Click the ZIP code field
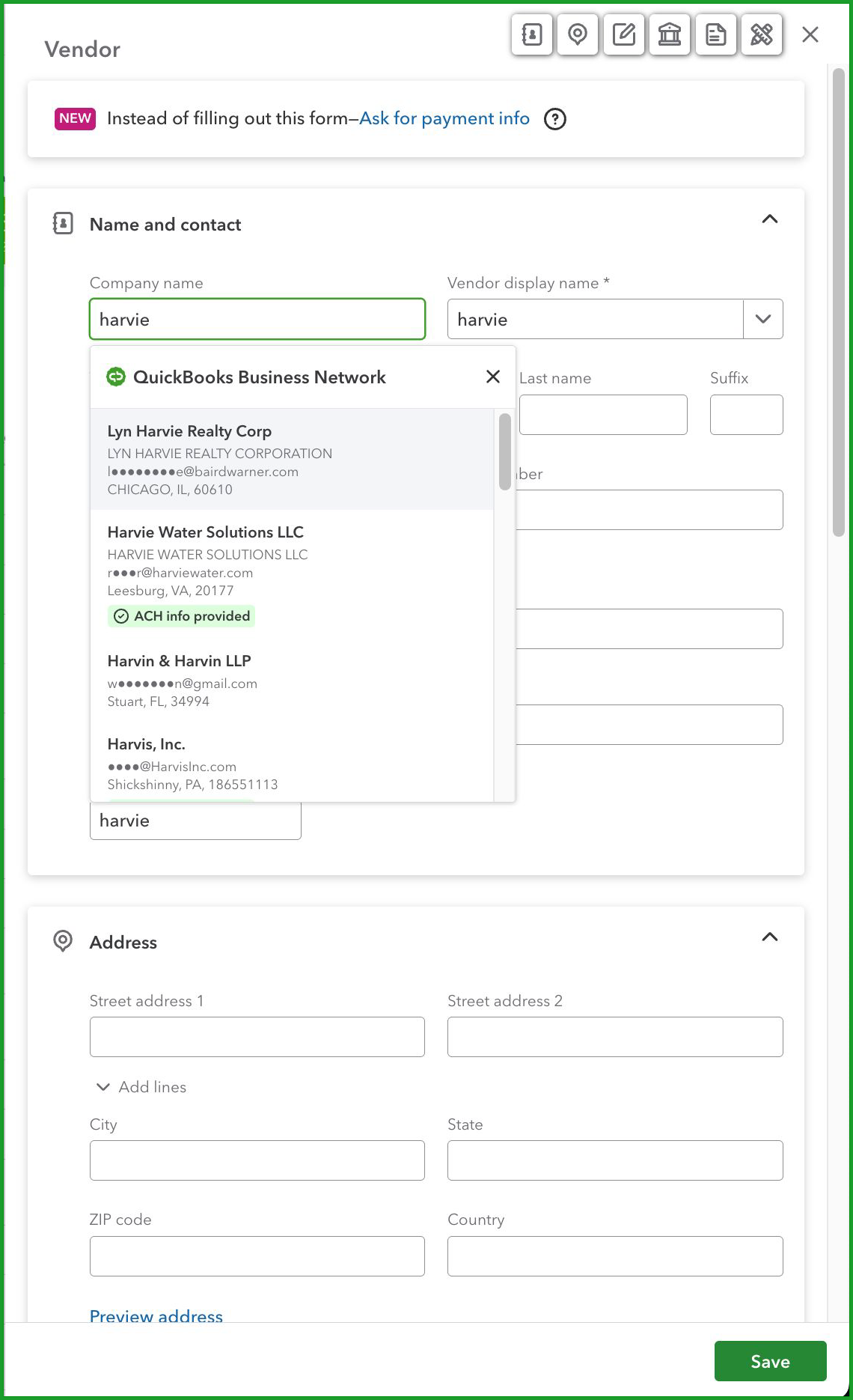 (257, 1256)
